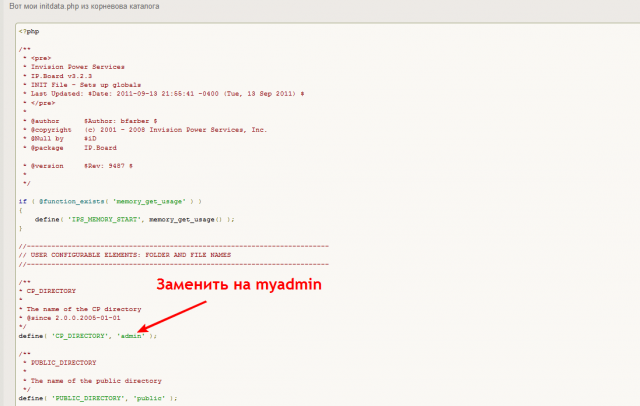This screenshot has height=406, width=640.
Task: Click the '@package IP.Board' comment line
Action: point(70,148)
